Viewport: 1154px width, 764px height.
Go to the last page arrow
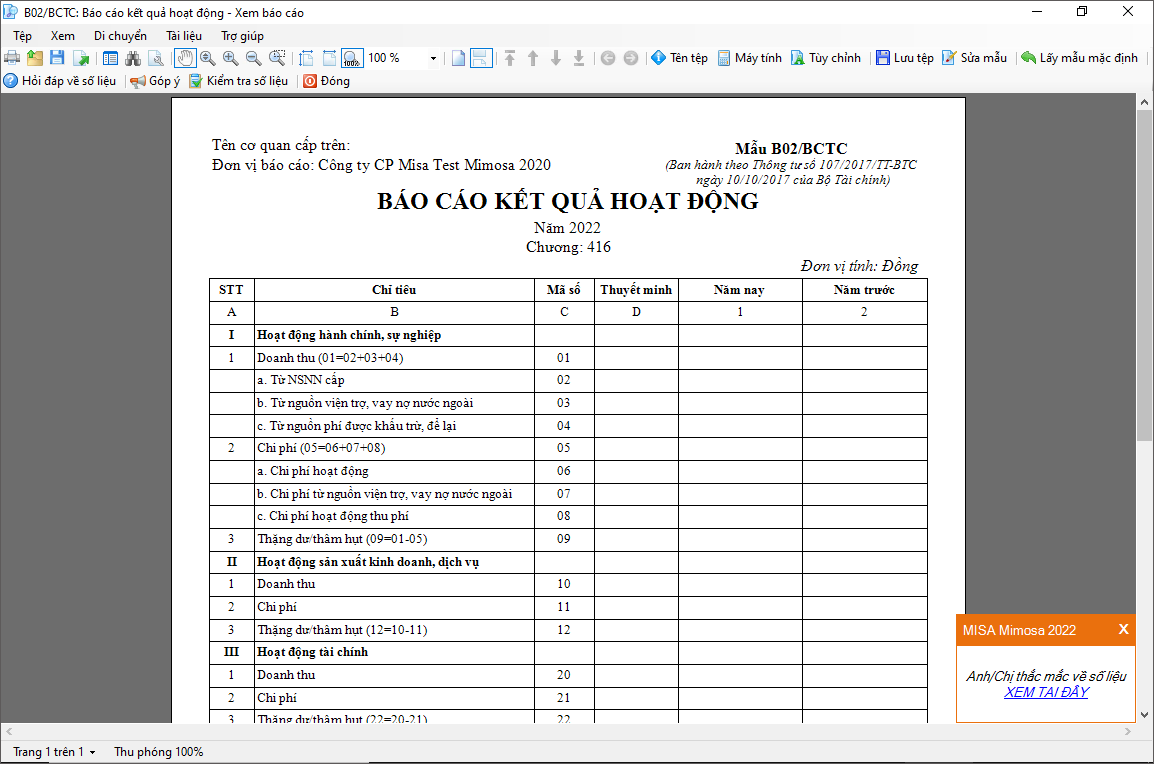(579, 58)
